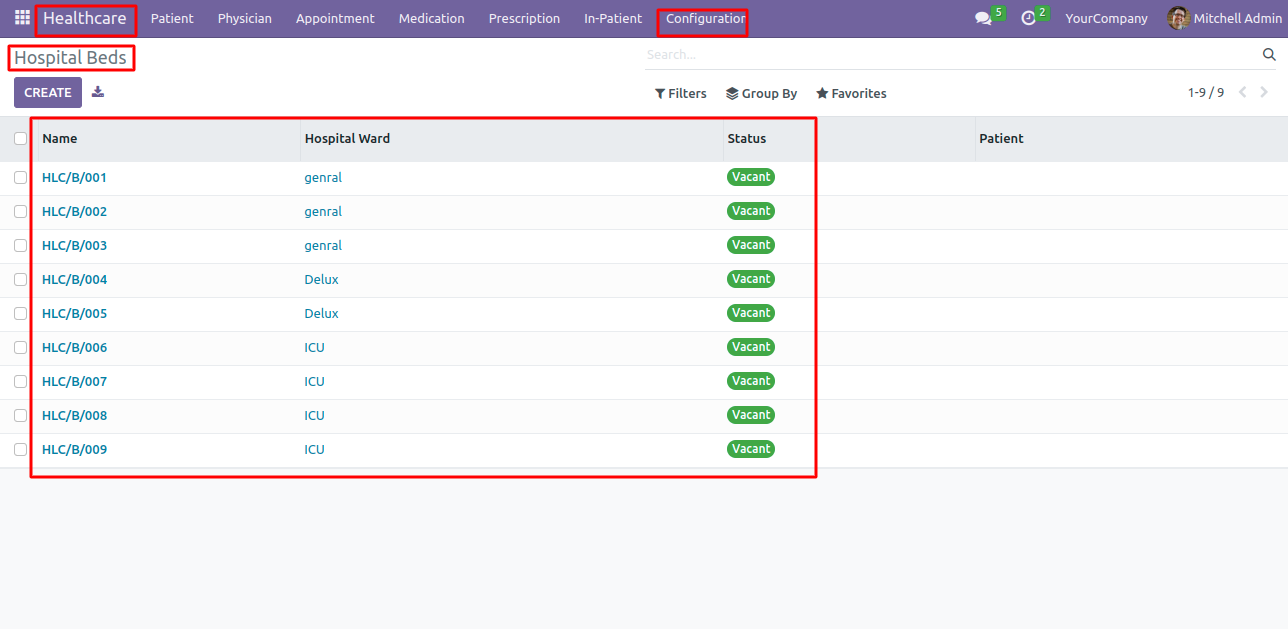Check the box for HLC/B/008
Image resolution: width=1288 pixels, height=629 pixels.
coord(20,416)
